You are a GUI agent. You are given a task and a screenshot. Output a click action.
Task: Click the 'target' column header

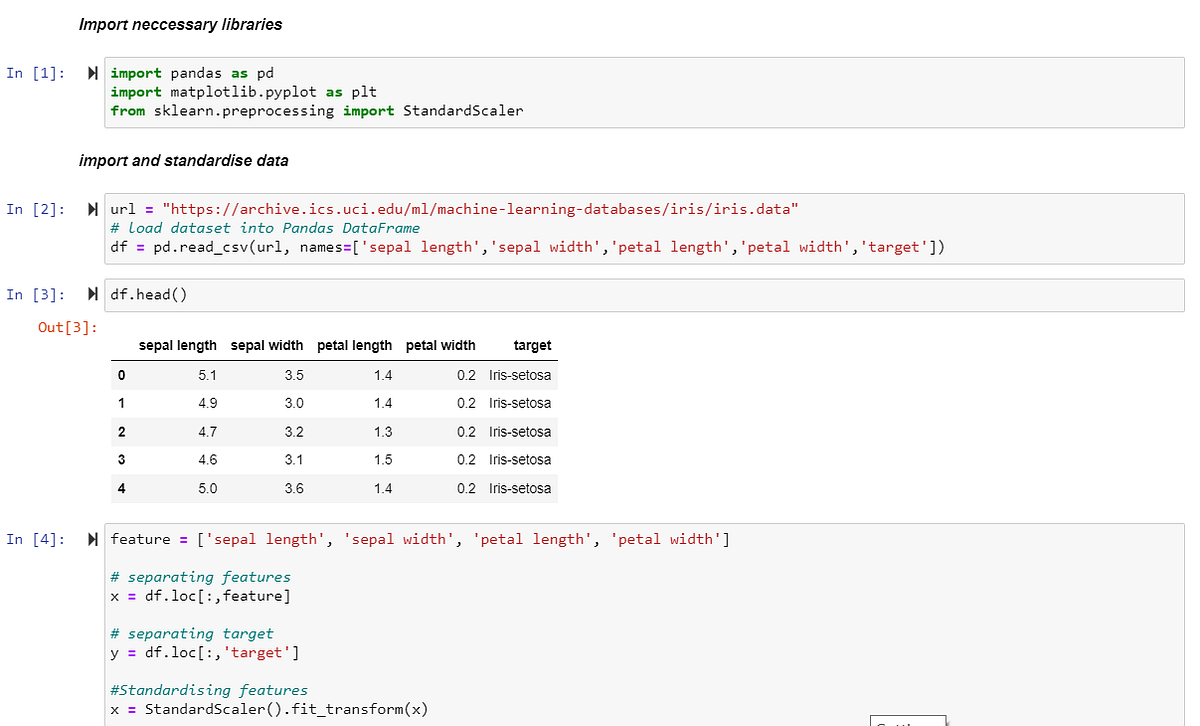(x=532, y=345)
